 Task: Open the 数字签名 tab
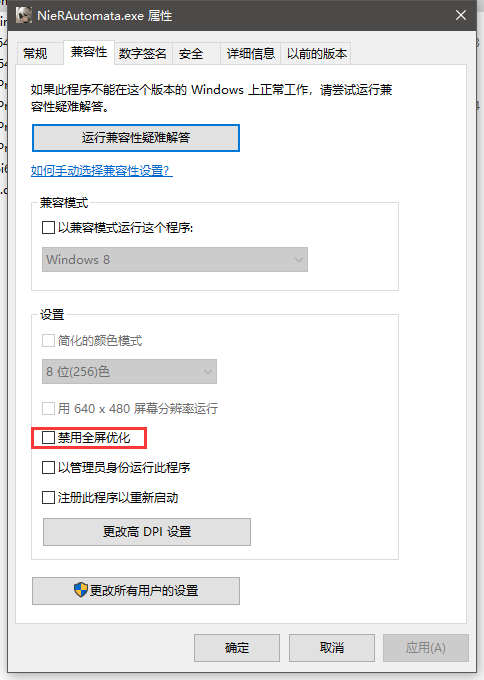pyautogui.click(x=143, y=54)
